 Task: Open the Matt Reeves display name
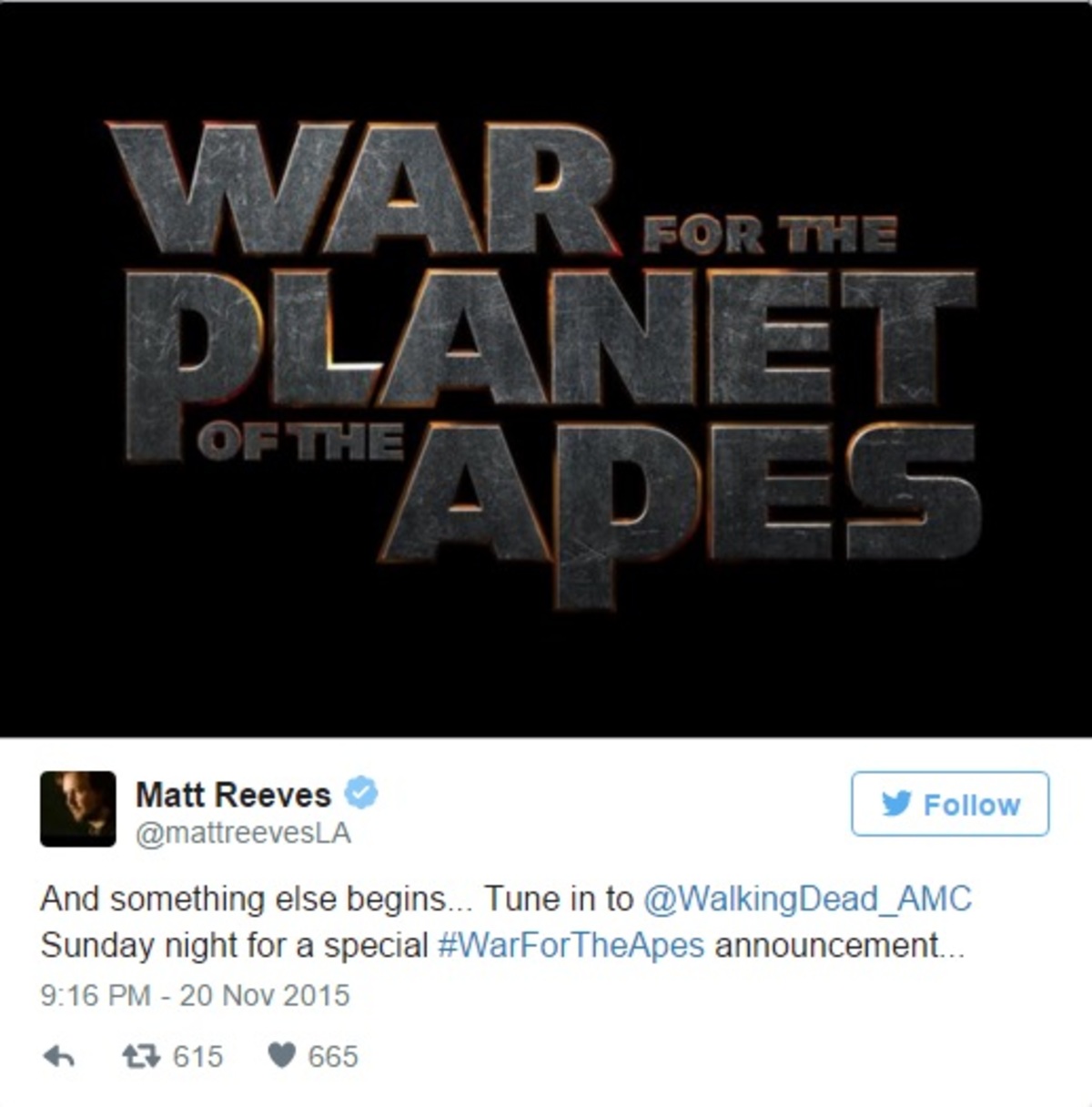coord(233,795)
